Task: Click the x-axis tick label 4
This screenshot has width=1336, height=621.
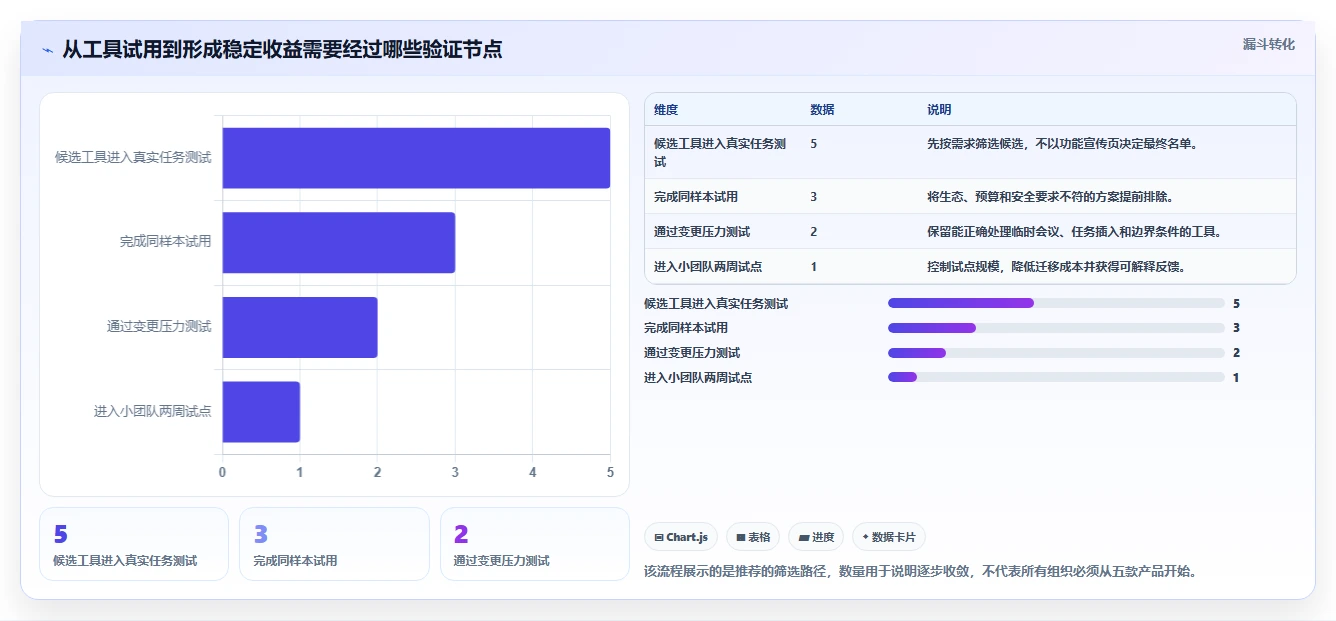Action: point(532,472)
